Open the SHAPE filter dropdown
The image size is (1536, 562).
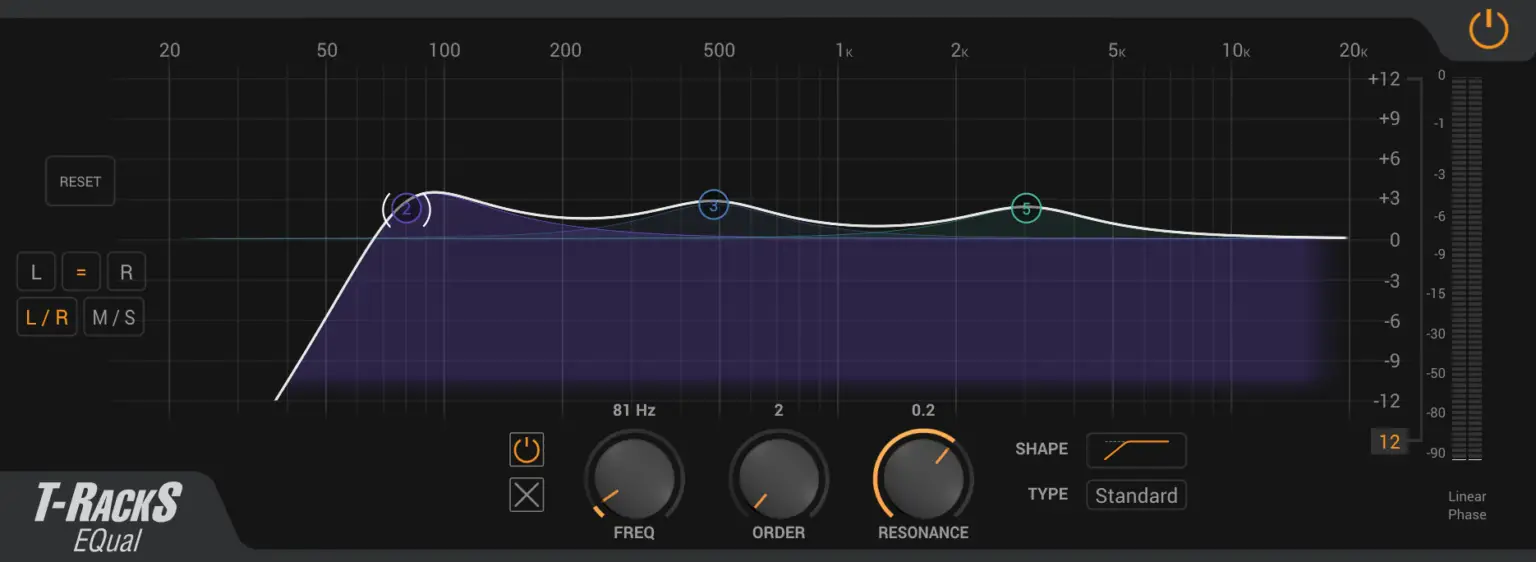pyautogui.click(x=1136, y=450)
